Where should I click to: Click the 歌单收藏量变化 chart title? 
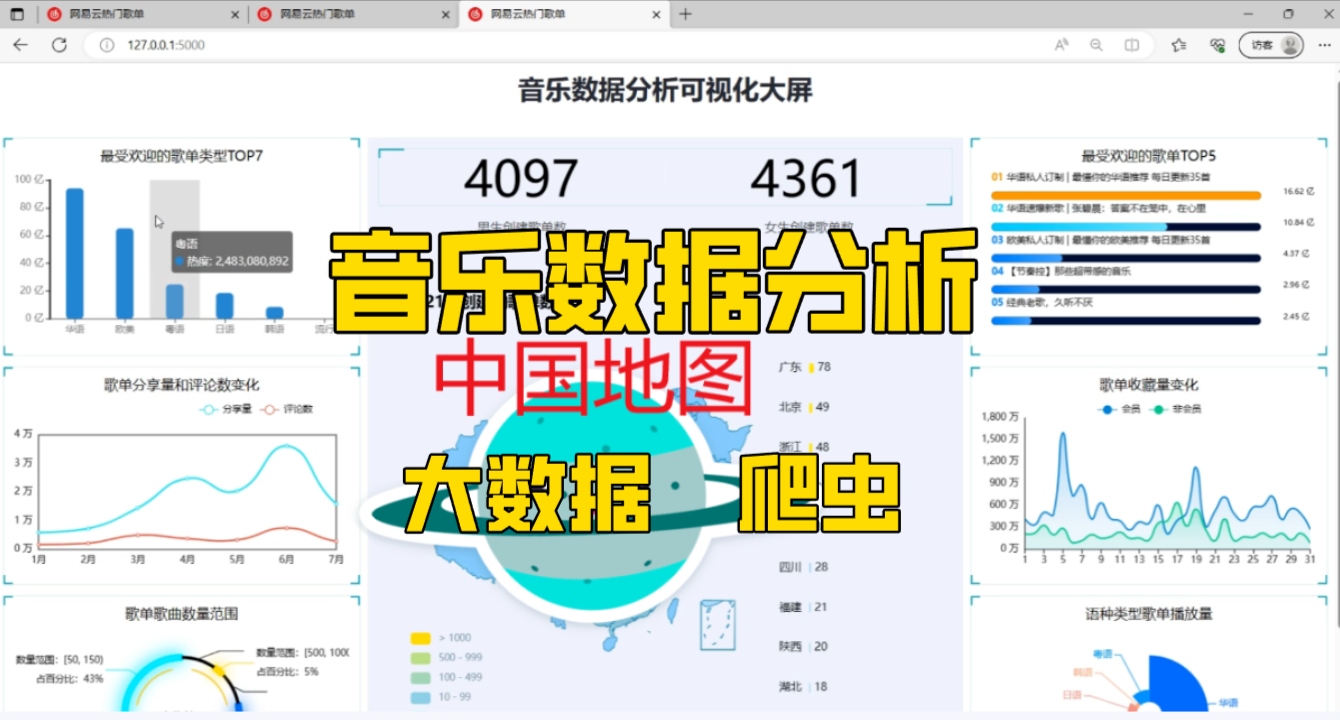1149,385
